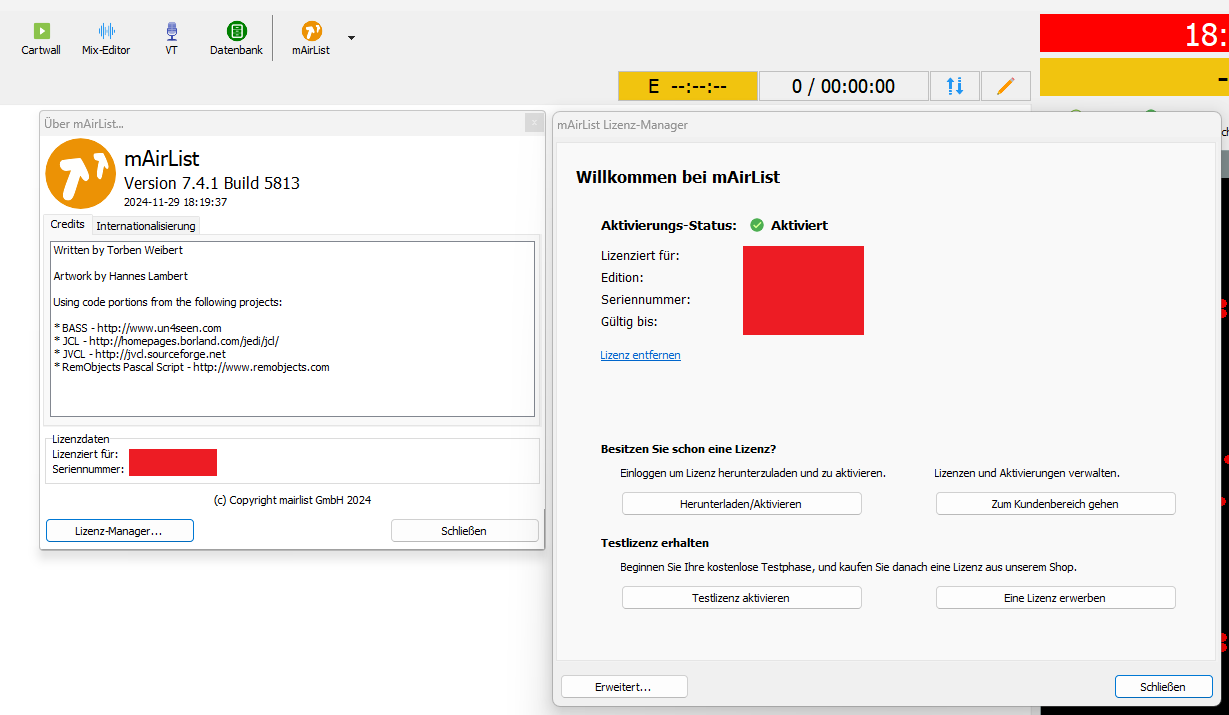Open the VT voice tracking tool
Viewport: 1229px width, 715px height.
click(172, 39)
